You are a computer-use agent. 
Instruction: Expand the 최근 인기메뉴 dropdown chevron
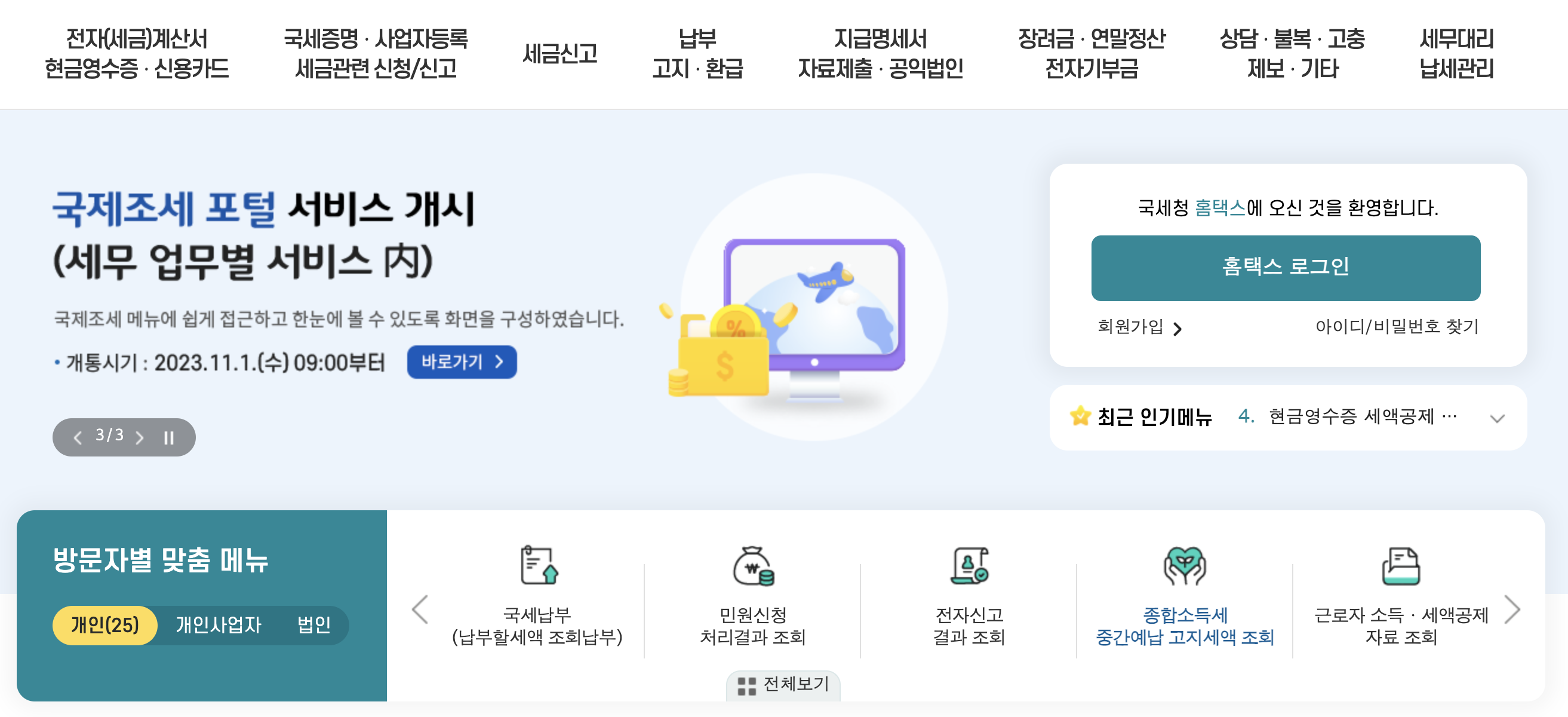[1497, 418]
